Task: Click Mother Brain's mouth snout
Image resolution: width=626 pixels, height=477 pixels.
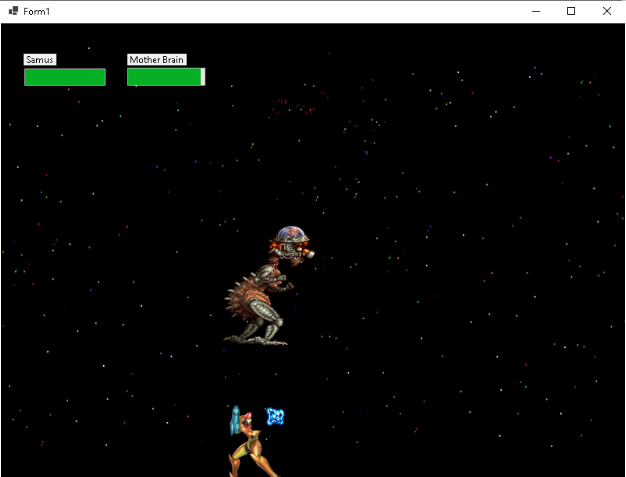Action: (x=309, y=254)
